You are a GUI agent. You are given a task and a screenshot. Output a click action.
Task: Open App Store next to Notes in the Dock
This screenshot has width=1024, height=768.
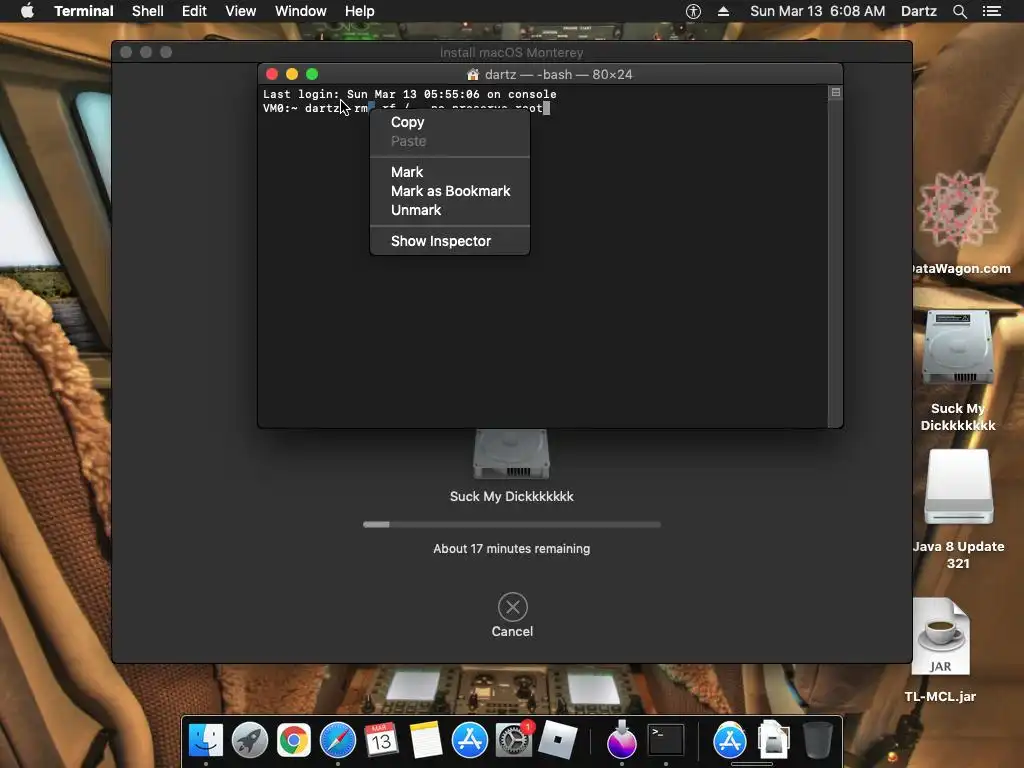(470, 741)
